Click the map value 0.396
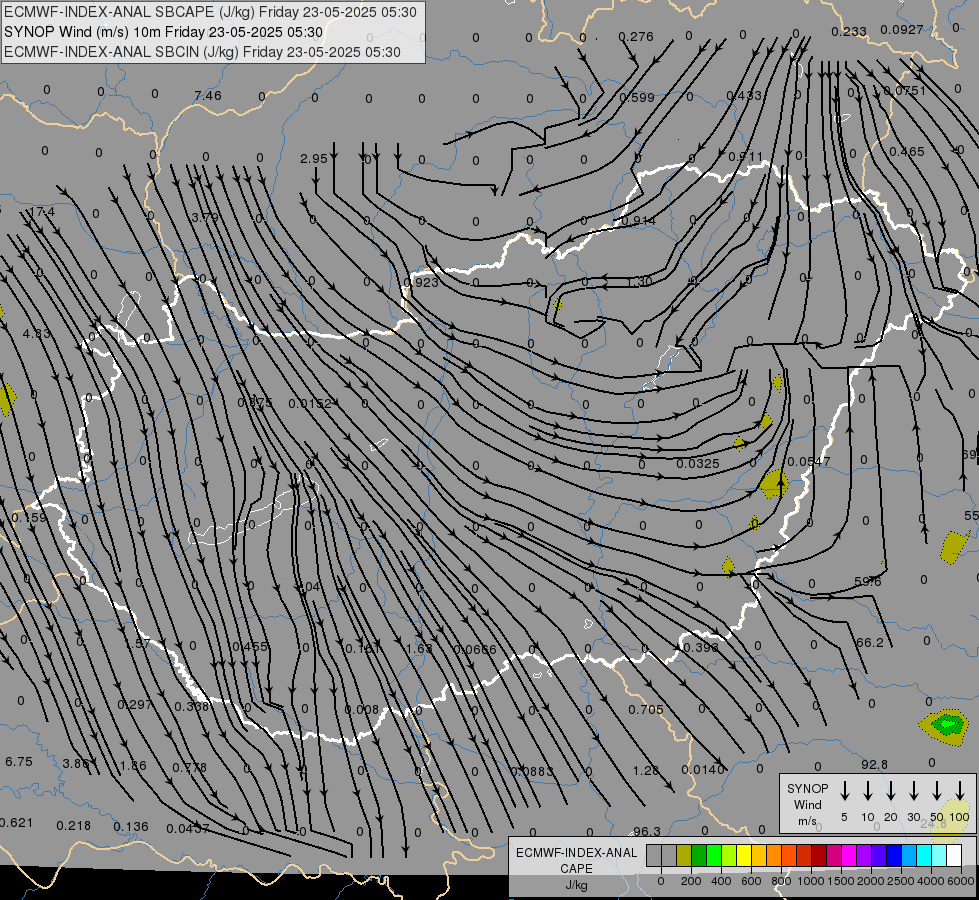Image resolution: width=979 pixels, height=900 pixels. tap(701, 647)
